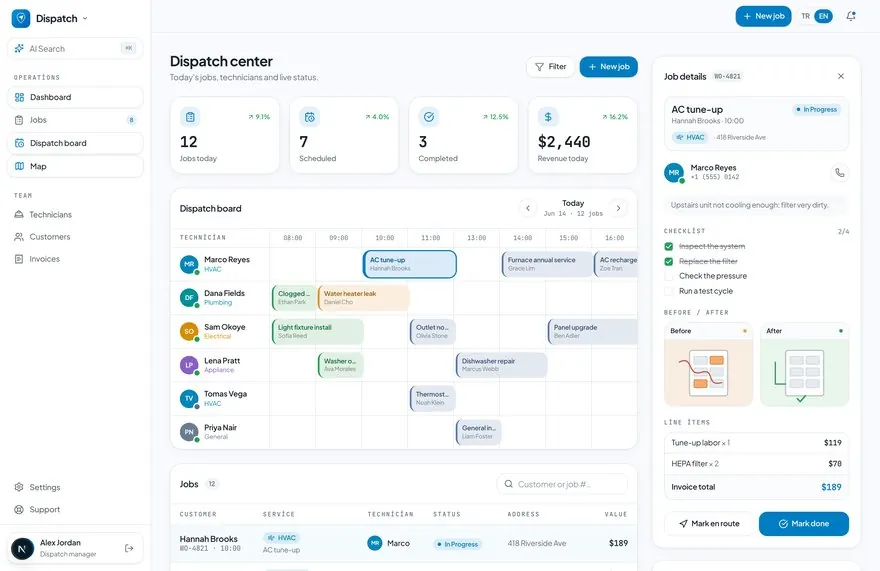Call Marco Reyes with the phone icon
Image resolution: width=880 pixels, height=571 pixels.
click(840, 173)
